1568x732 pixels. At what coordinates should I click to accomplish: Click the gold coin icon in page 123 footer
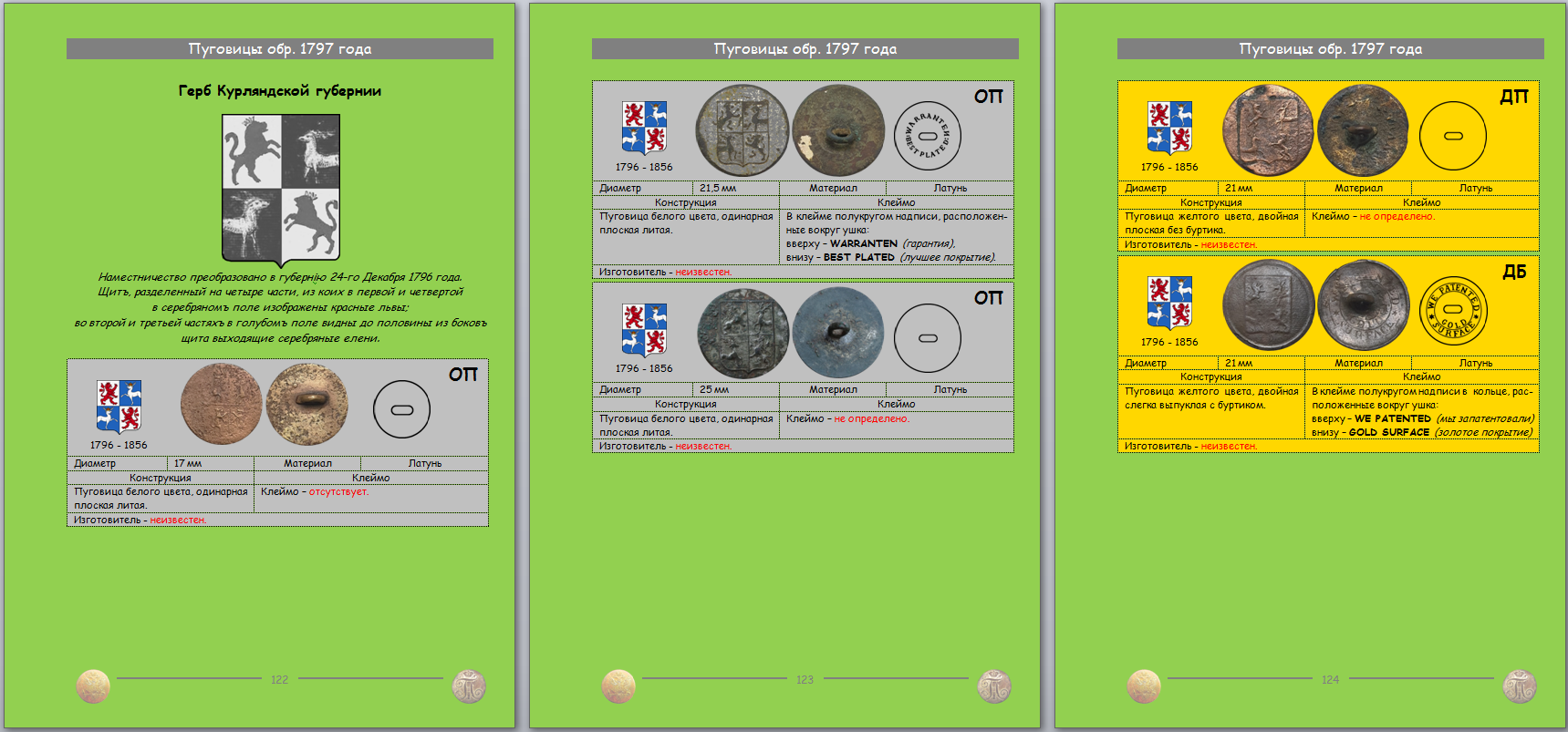[x=618, y=686]
